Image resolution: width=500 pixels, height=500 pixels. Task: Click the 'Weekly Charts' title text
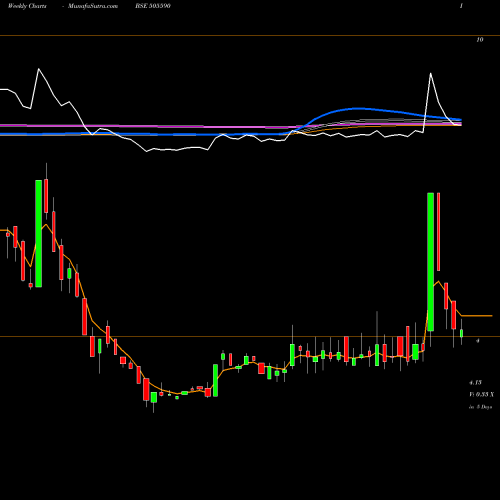point(27,6)
